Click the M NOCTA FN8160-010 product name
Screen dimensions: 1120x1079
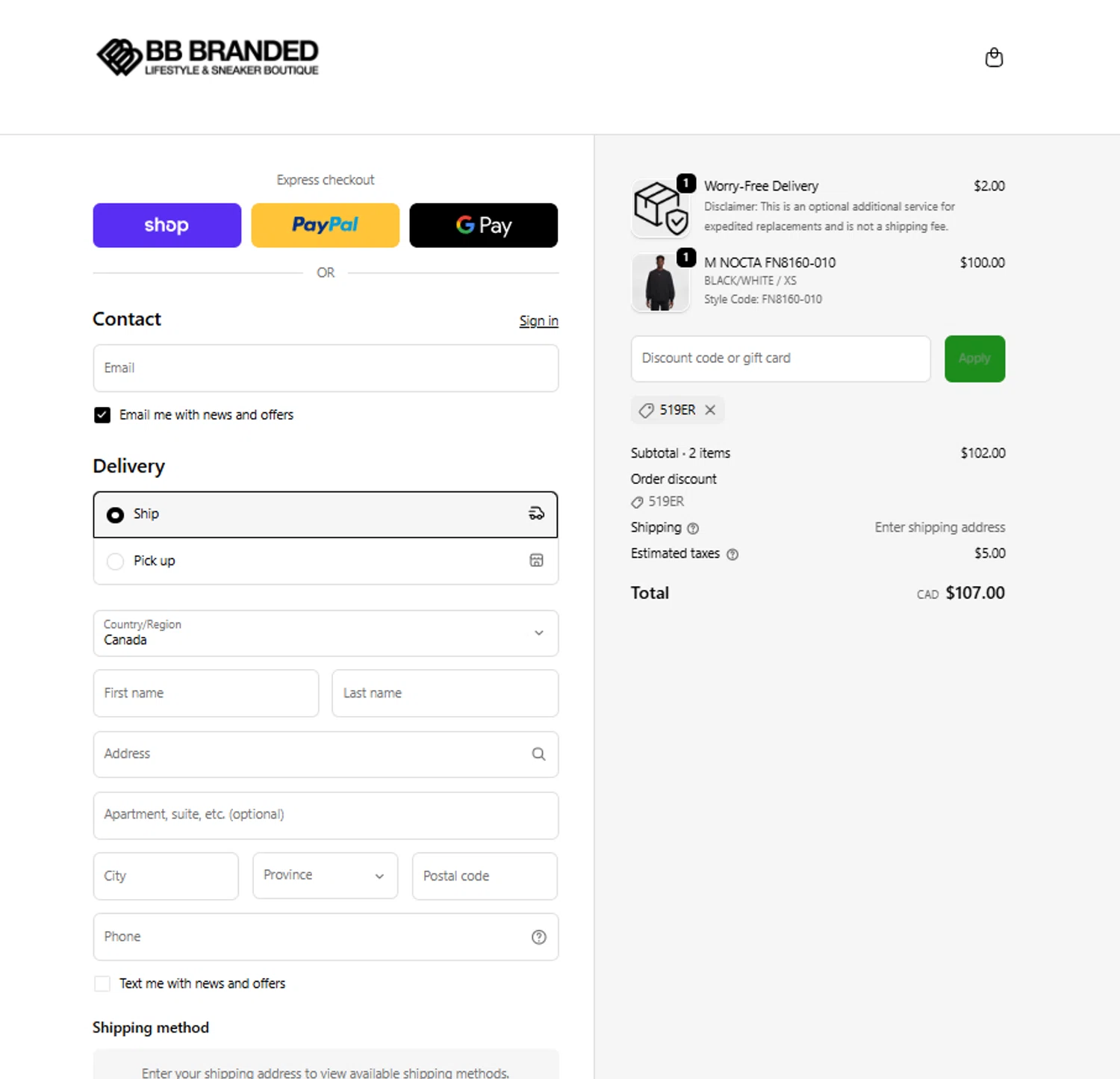tap(770, 263)
